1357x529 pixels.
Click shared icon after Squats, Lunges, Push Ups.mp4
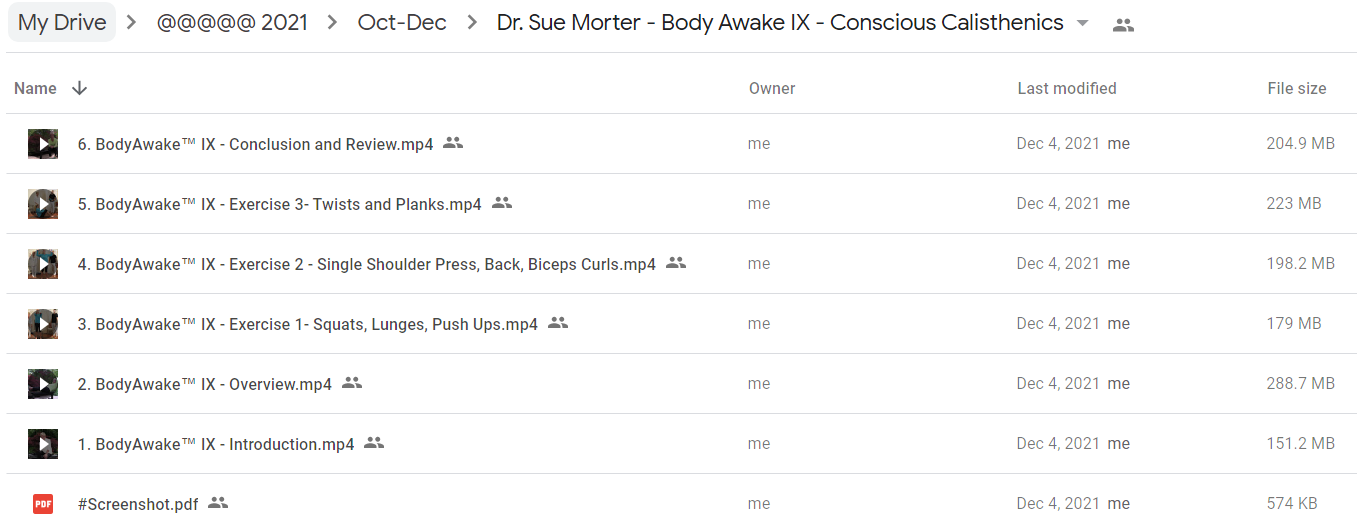point(558,323)
